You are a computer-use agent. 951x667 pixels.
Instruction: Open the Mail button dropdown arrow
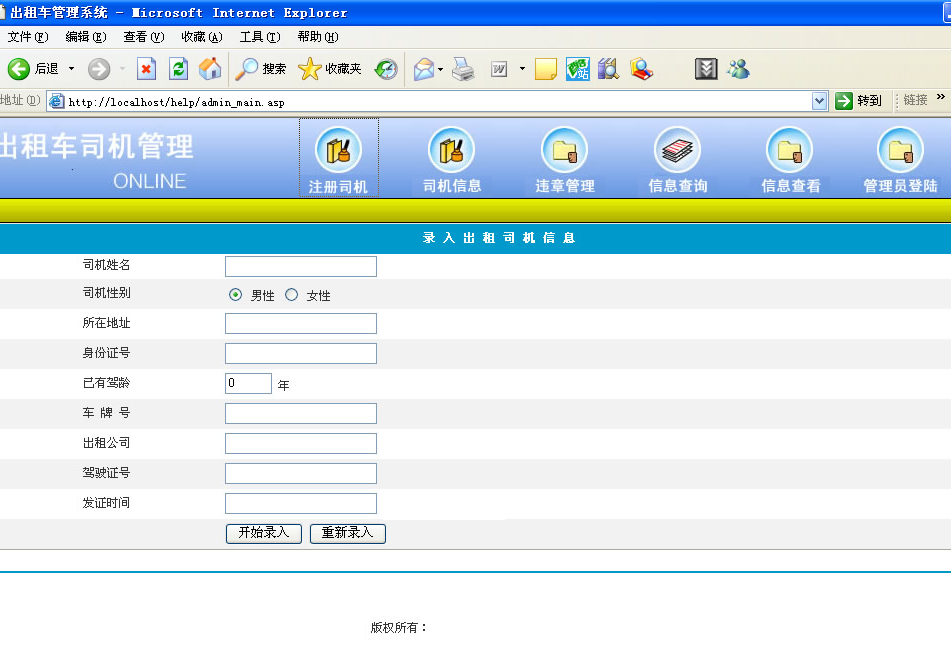pyautogui.click(x=440, y=69)
